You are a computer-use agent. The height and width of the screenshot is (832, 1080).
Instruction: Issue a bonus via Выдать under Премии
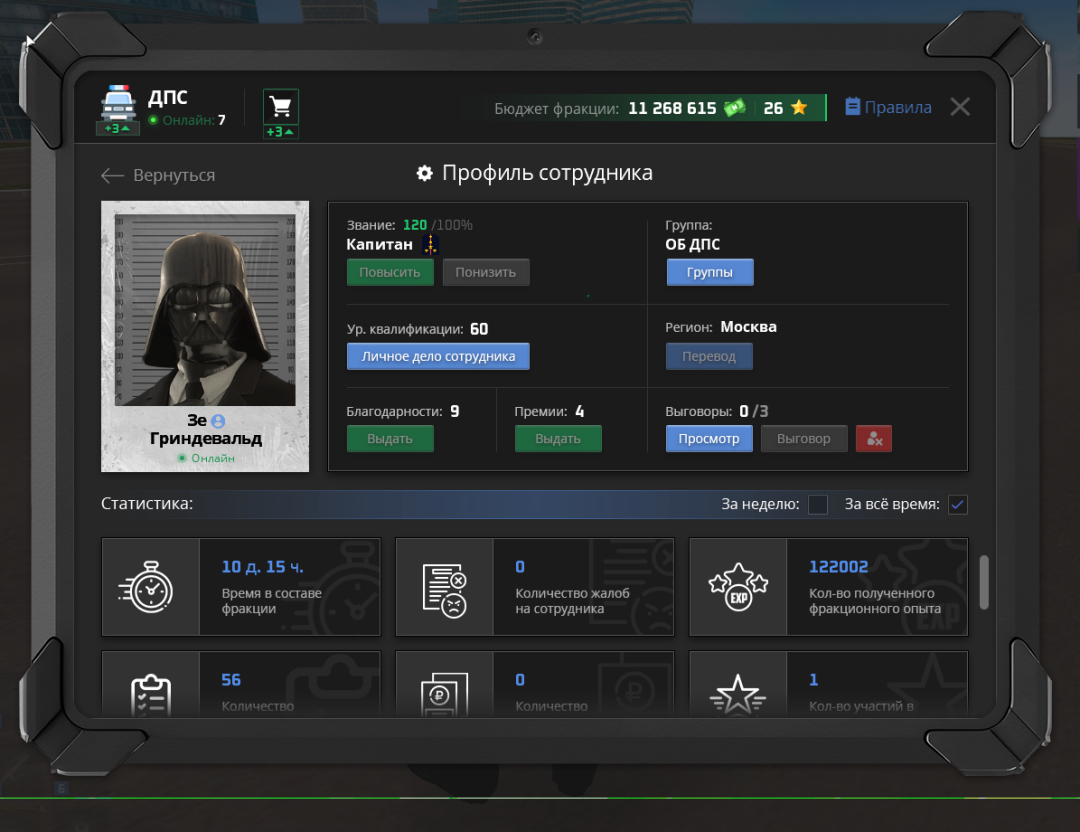558,439
